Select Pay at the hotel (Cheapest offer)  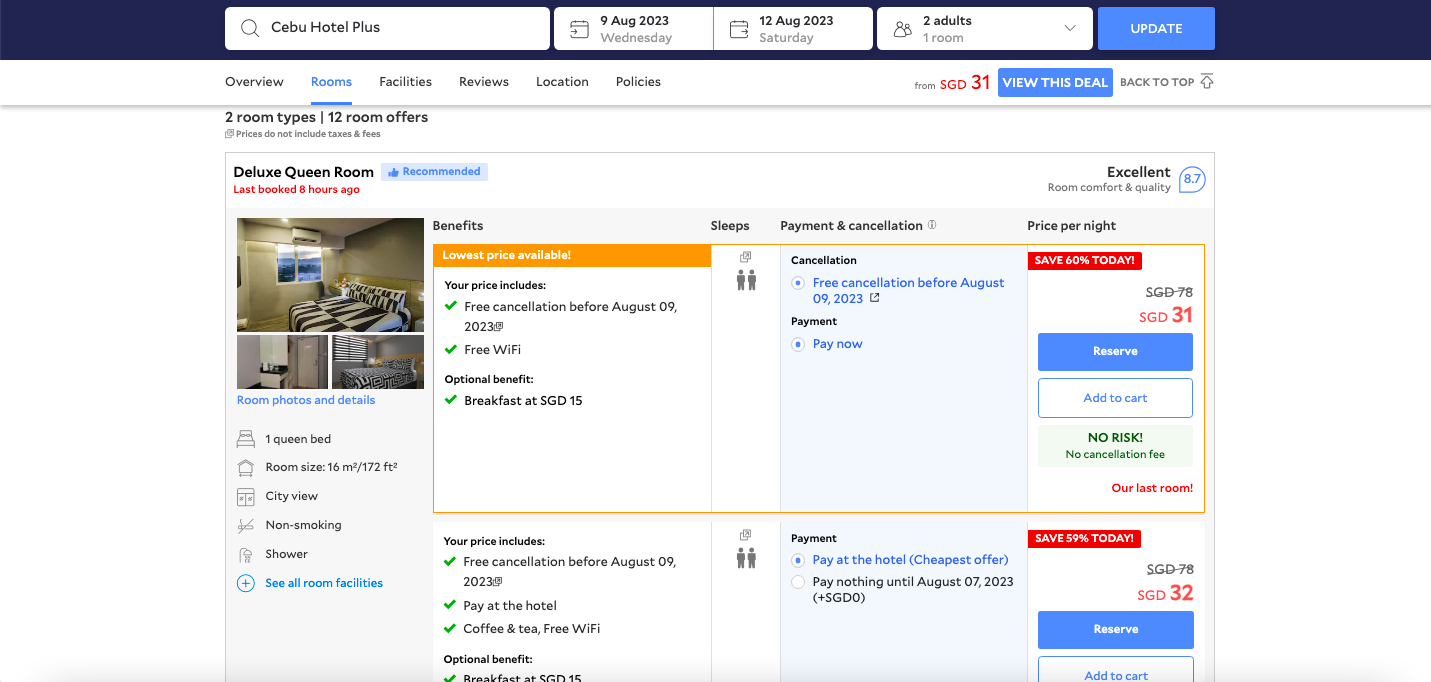(798, 560)
